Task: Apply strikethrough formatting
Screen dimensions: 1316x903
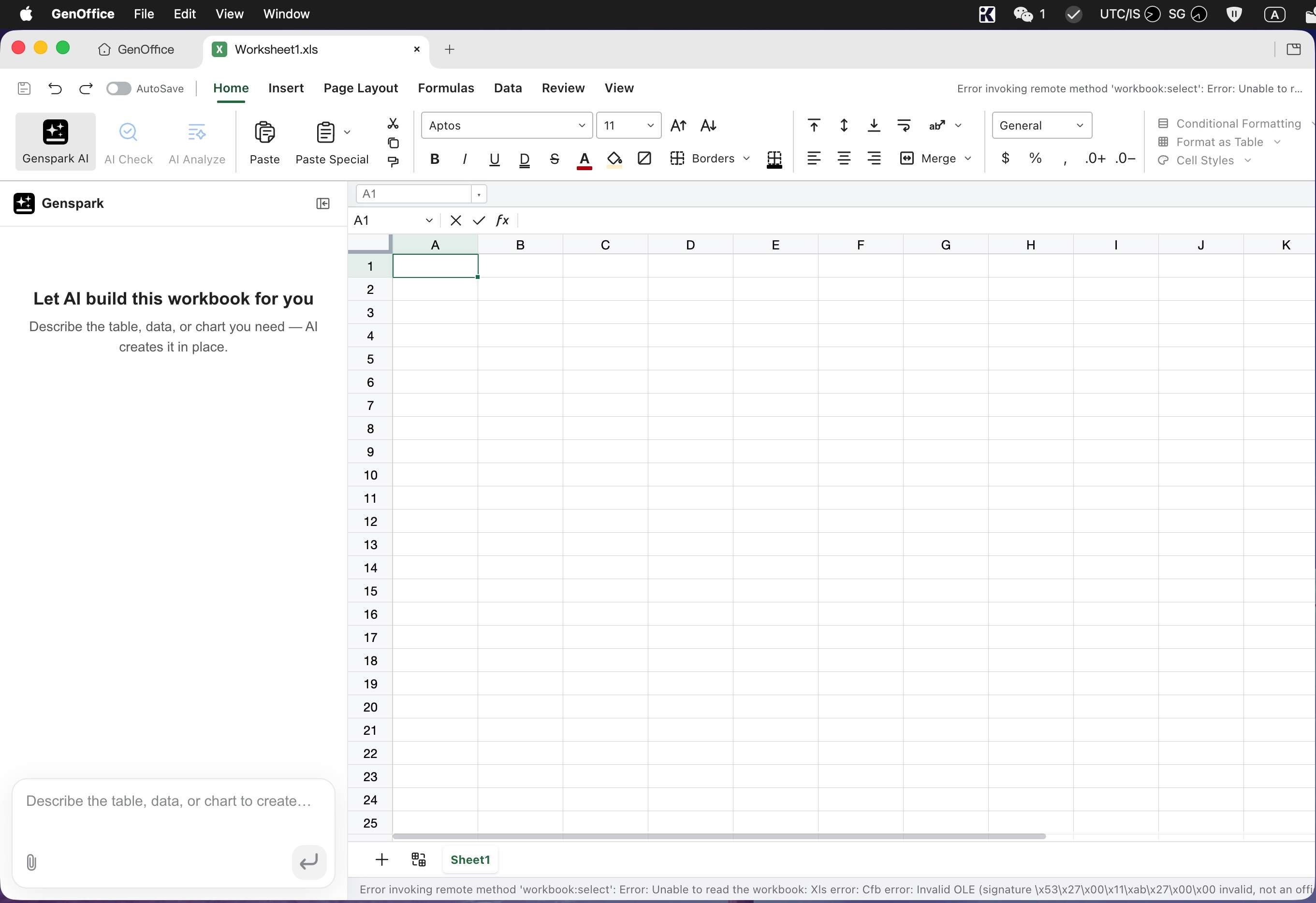Action: [555, 159]
